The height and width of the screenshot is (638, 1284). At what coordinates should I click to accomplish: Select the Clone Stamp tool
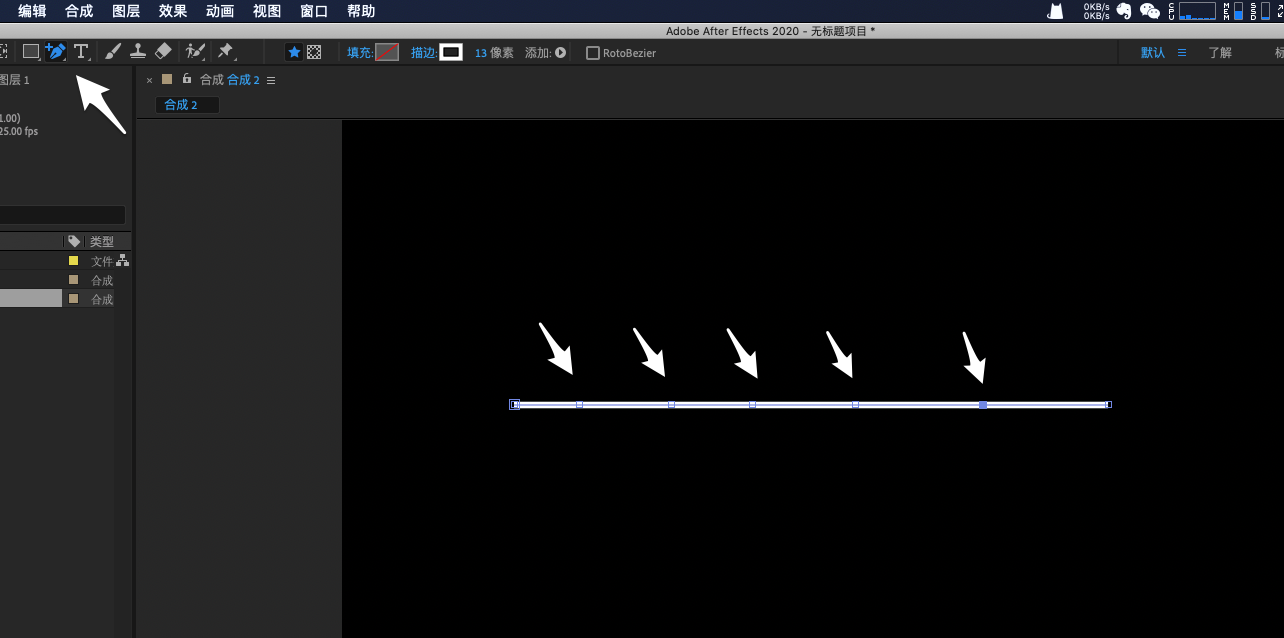point(138,51)
